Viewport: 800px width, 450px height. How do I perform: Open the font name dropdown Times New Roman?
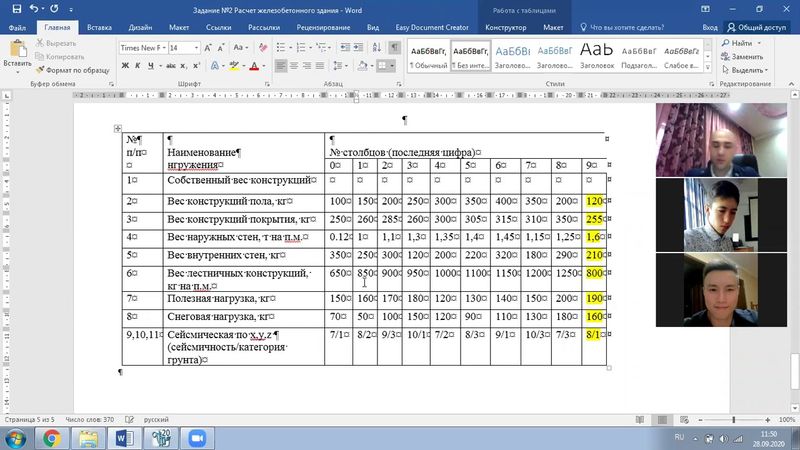point(141,47)
